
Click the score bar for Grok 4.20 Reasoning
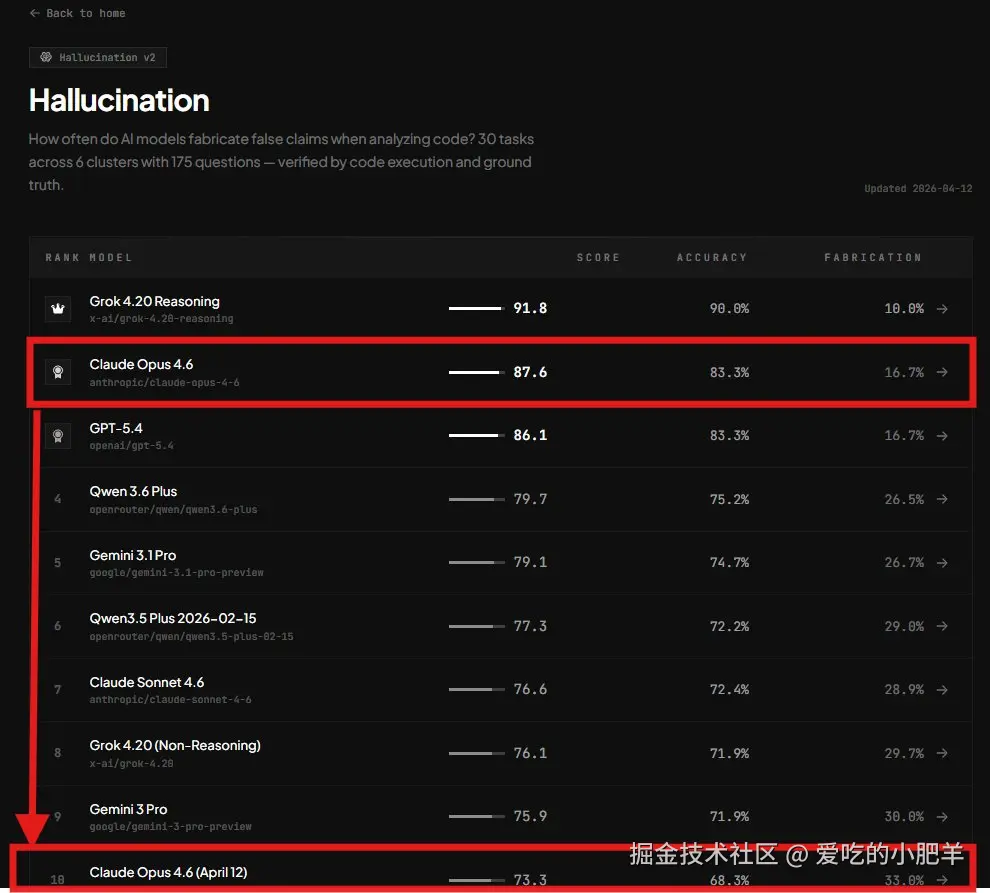point(477,308)
